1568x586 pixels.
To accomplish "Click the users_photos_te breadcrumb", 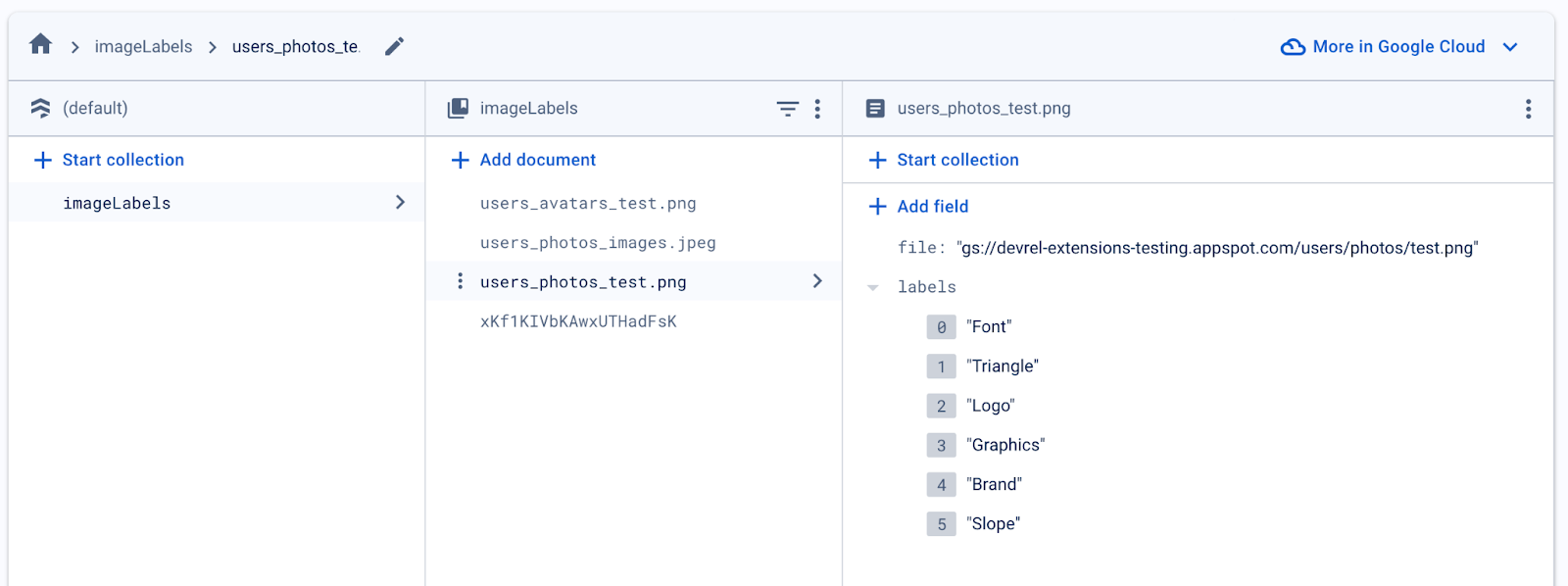I will (296, 47).
